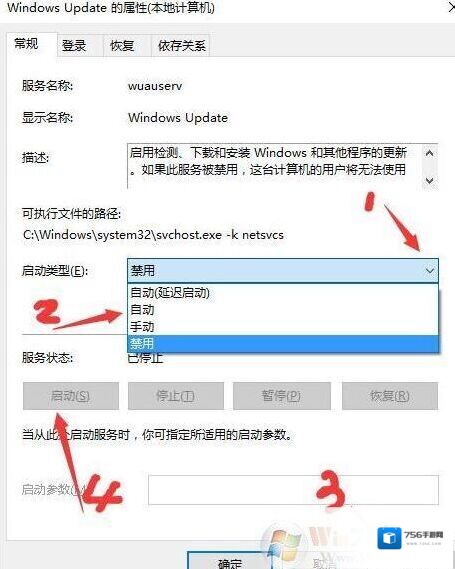Screen dimensions: 455x569
Task: Click description box scroll down arrow
Action: click(430, 180)
